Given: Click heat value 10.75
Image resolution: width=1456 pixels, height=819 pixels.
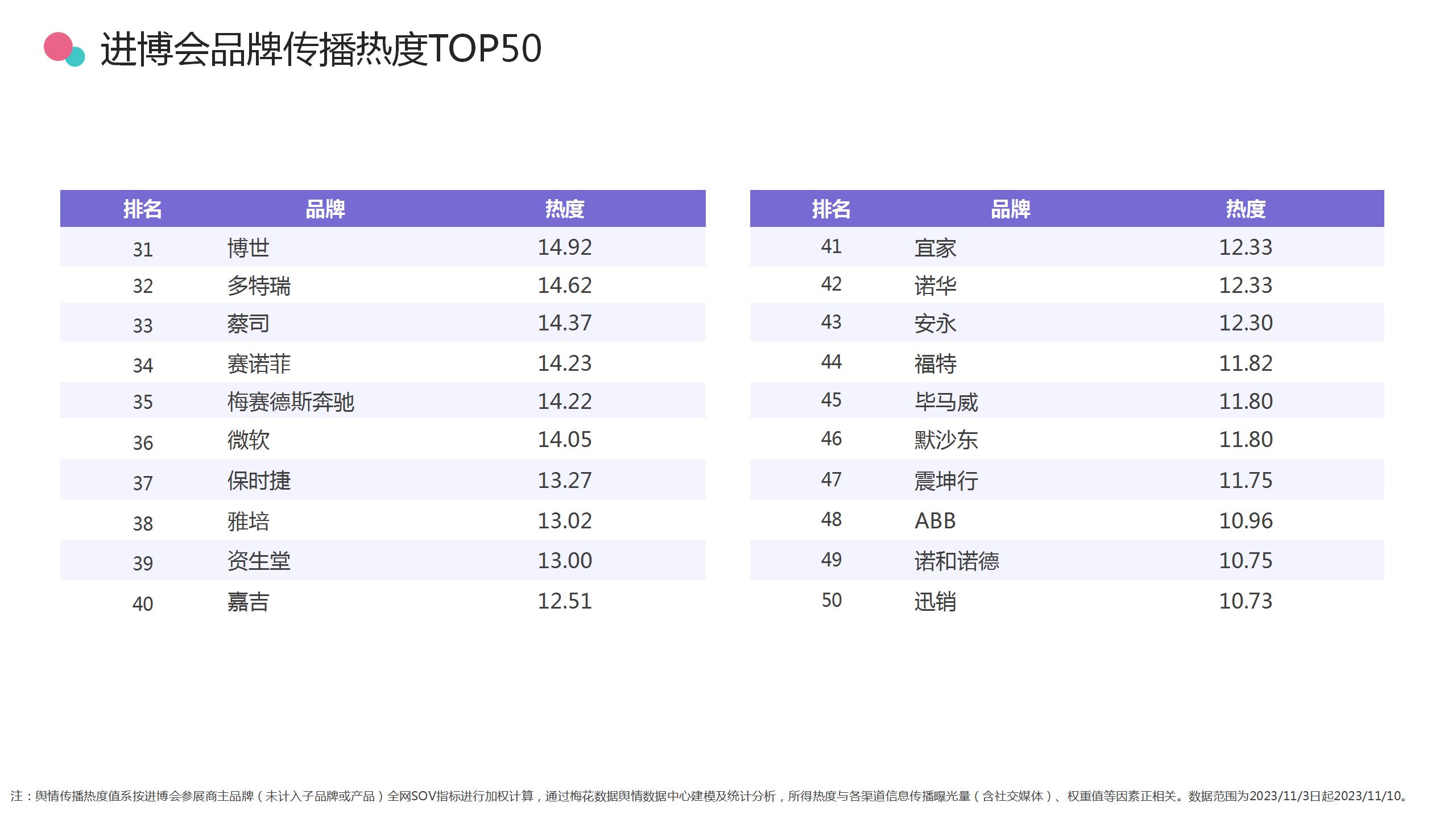Looking at the screenshot, I should pos(1246,561).
